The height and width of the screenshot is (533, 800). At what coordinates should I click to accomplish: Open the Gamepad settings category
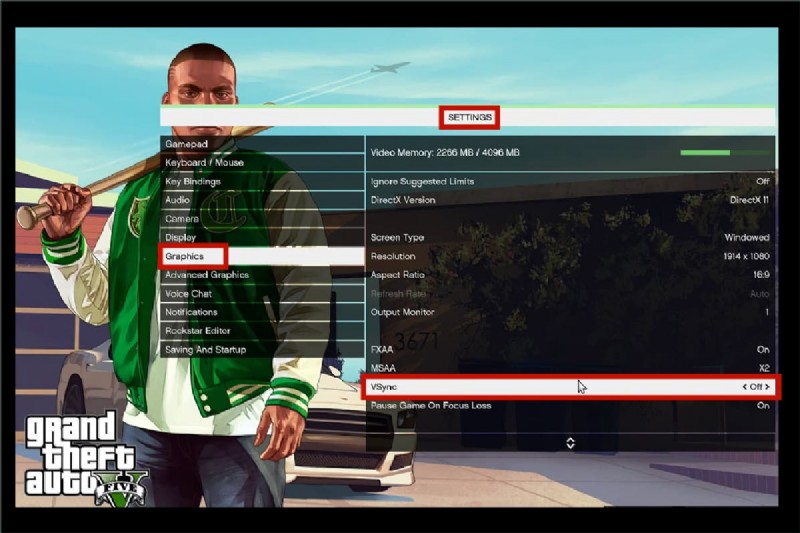point(262,144)
